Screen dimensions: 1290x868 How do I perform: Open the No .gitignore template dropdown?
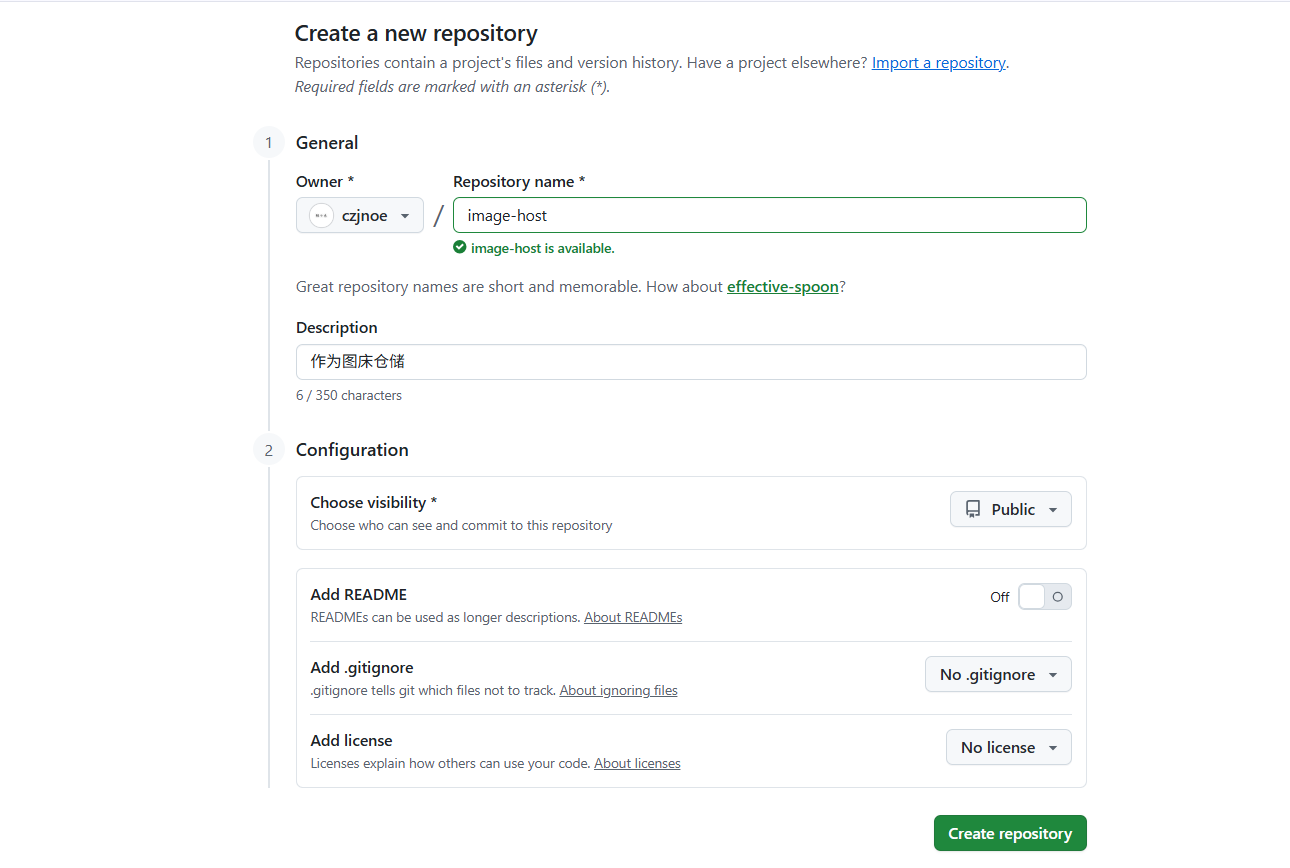click(x=998, y=675)
